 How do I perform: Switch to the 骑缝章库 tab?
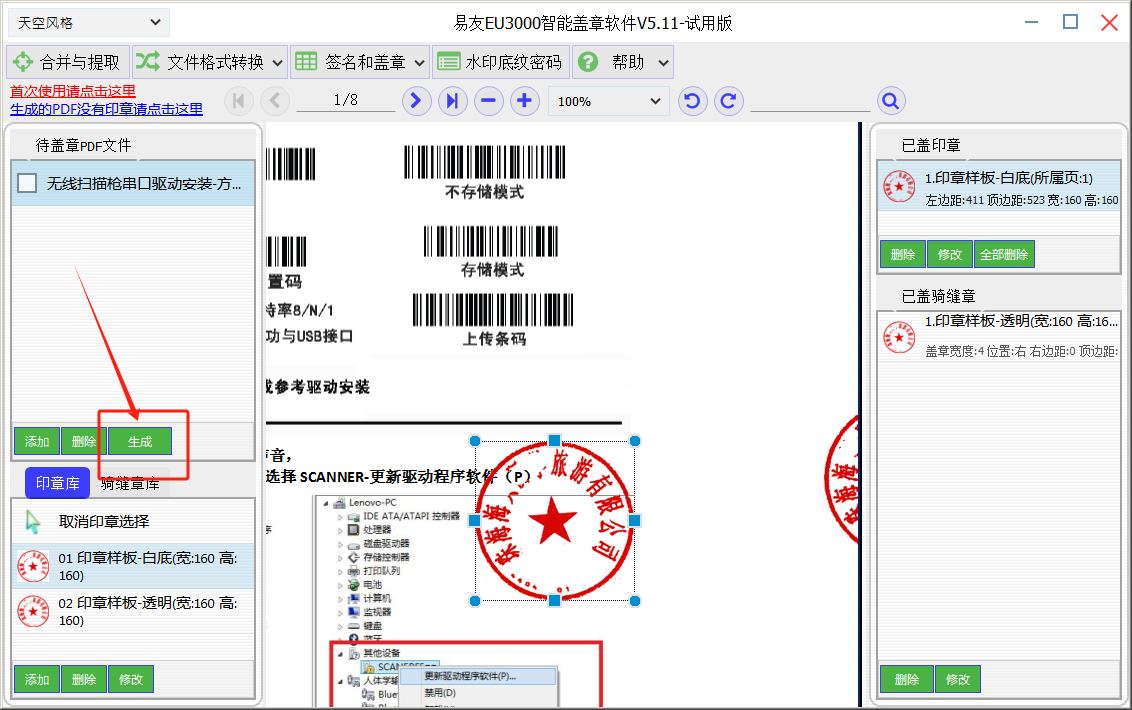(x=130, y=483)
